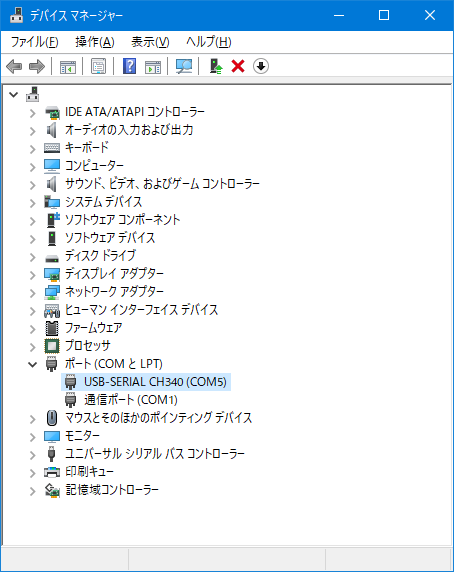Click the Forward arrow toolbar icon
This screenshot has height=572, width=454.
pos(37,66)
